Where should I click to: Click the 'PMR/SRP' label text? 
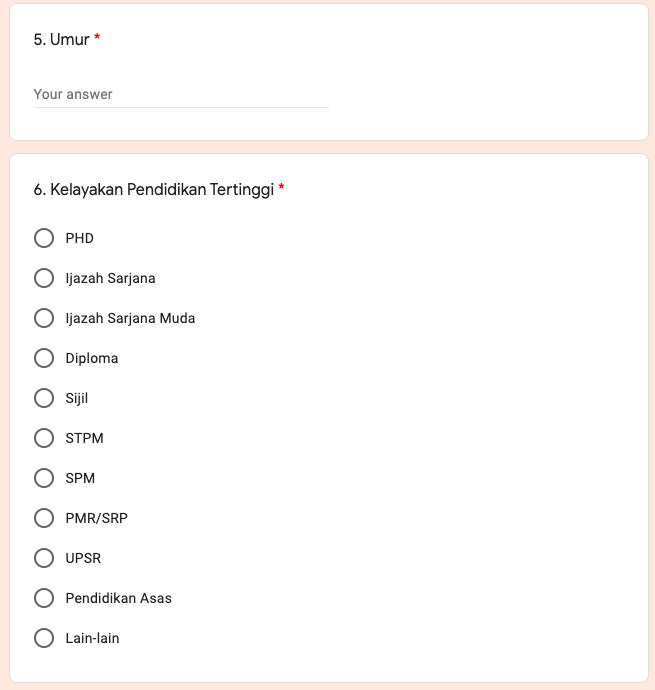point(96,518)
